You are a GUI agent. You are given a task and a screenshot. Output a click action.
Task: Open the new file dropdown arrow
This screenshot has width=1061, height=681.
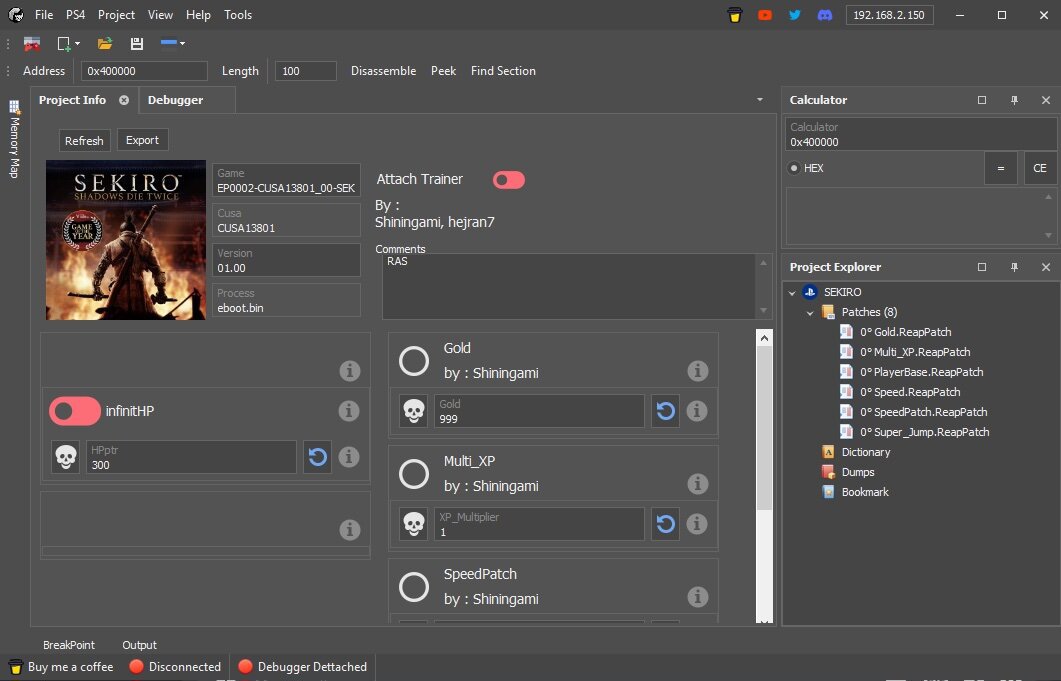click(78, 43)
